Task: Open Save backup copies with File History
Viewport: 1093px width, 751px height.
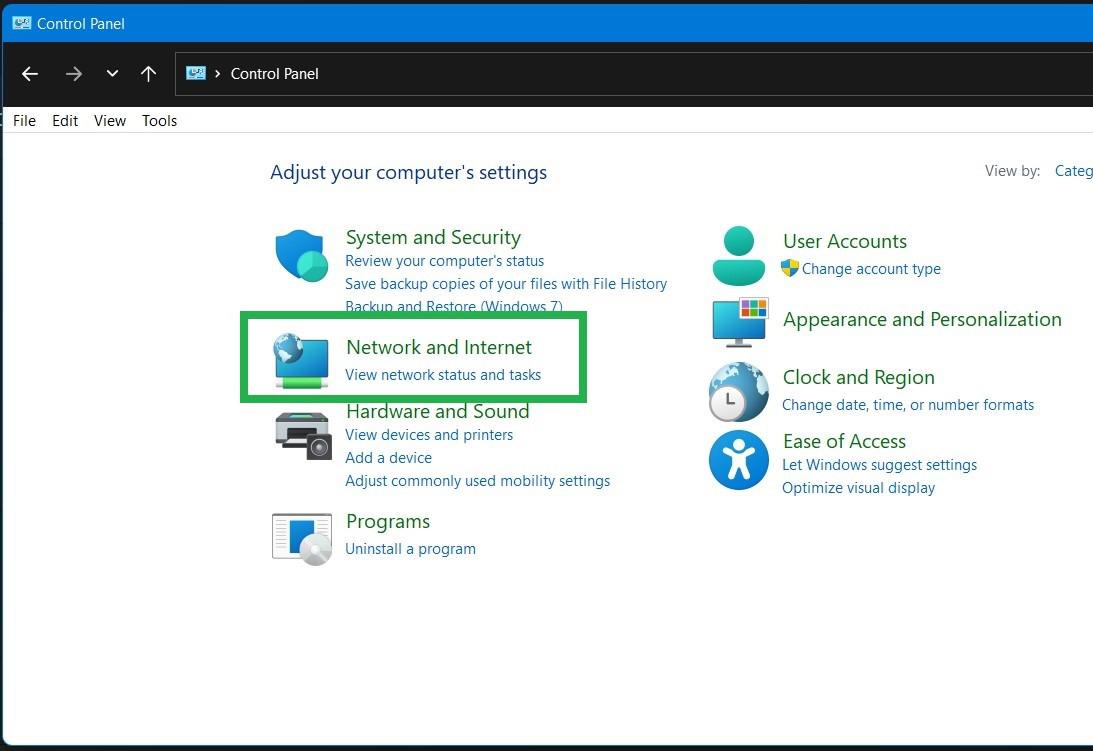Action: tap(506, 284)
